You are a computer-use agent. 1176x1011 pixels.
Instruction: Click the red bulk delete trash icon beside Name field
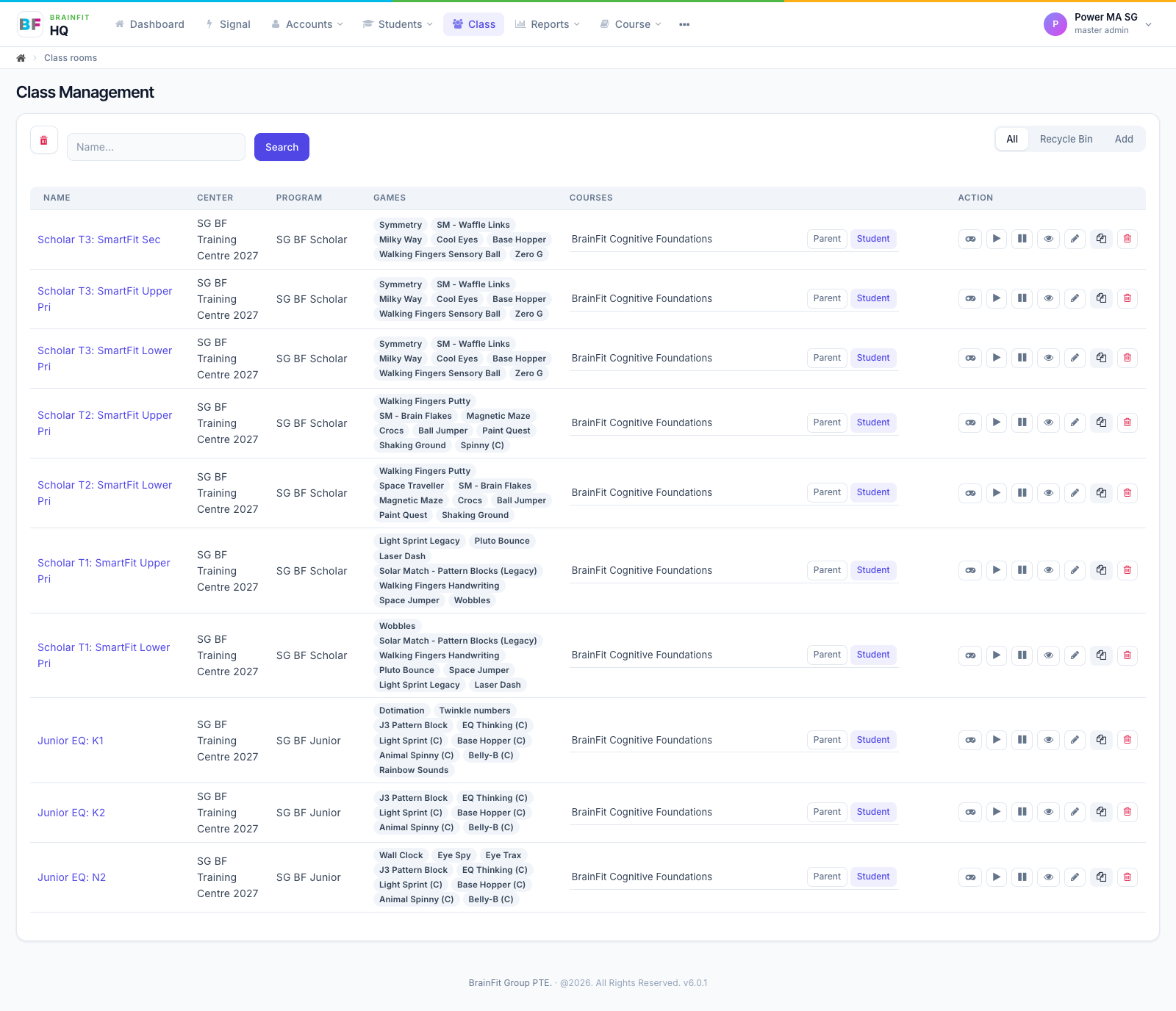point(44,140)
